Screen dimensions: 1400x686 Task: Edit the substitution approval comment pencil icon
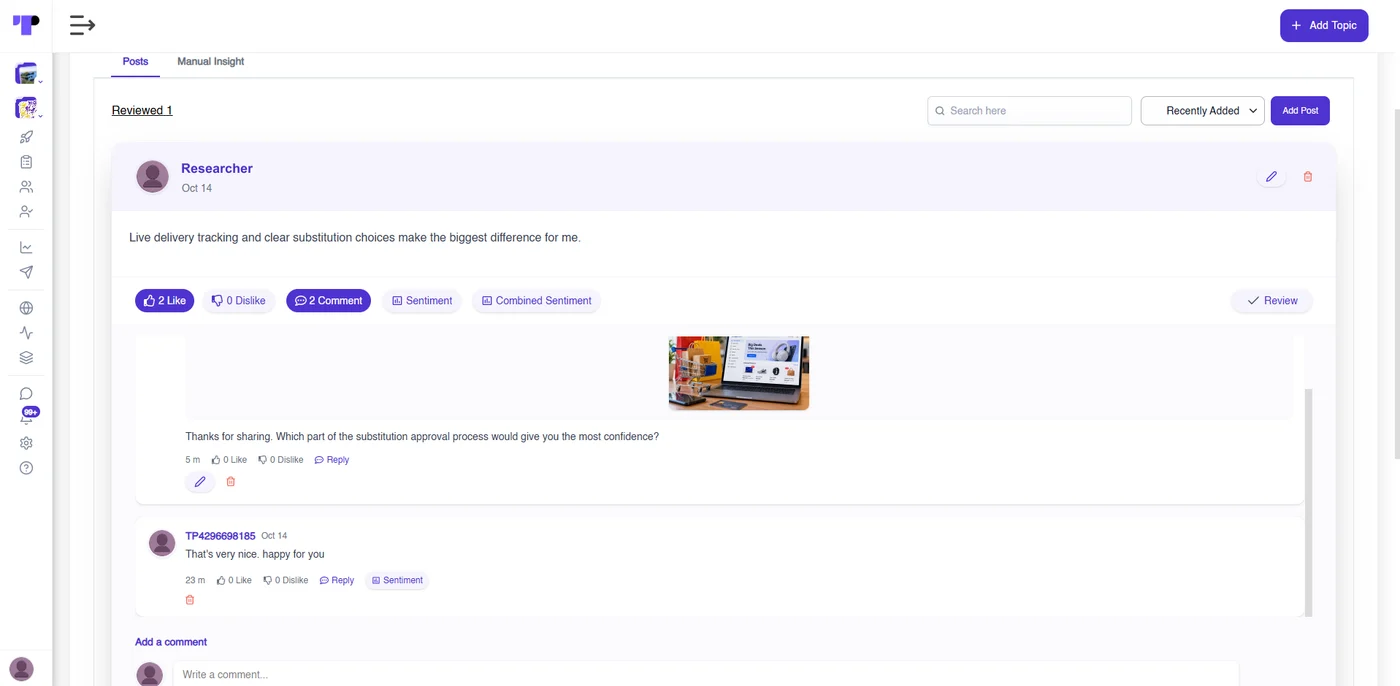tap(200, 482)
